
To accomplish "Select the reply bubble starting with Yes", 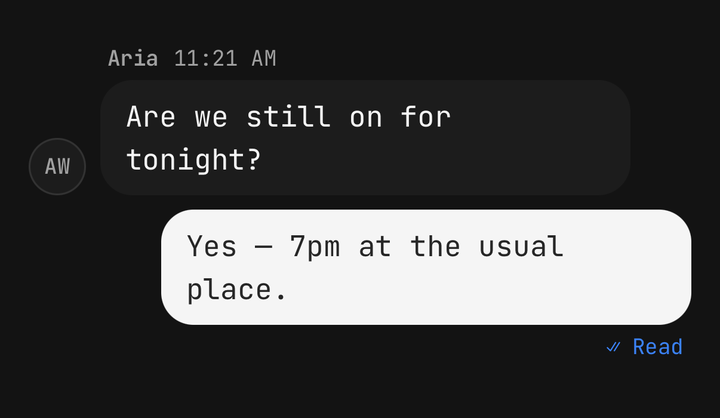I will pyautogui.click(x=426, y=267).
